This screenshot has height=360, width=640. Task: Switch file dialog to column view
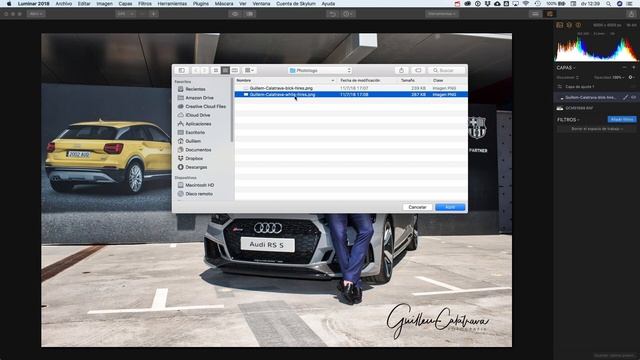point(234,70)
